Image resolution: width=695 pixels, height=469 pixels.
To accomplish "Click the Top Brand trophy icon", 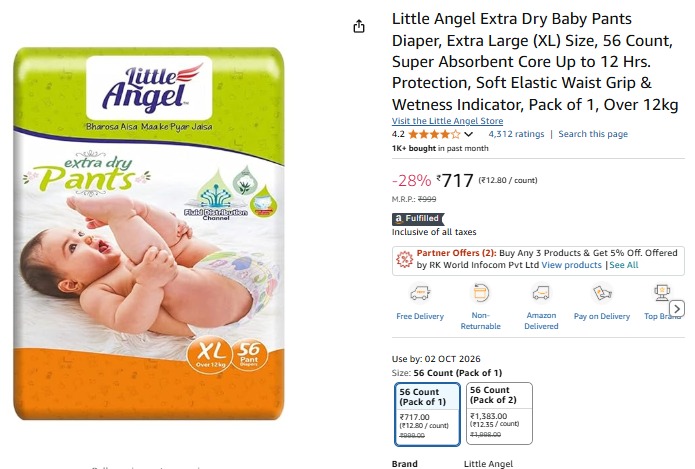I will tap(662, 293).
